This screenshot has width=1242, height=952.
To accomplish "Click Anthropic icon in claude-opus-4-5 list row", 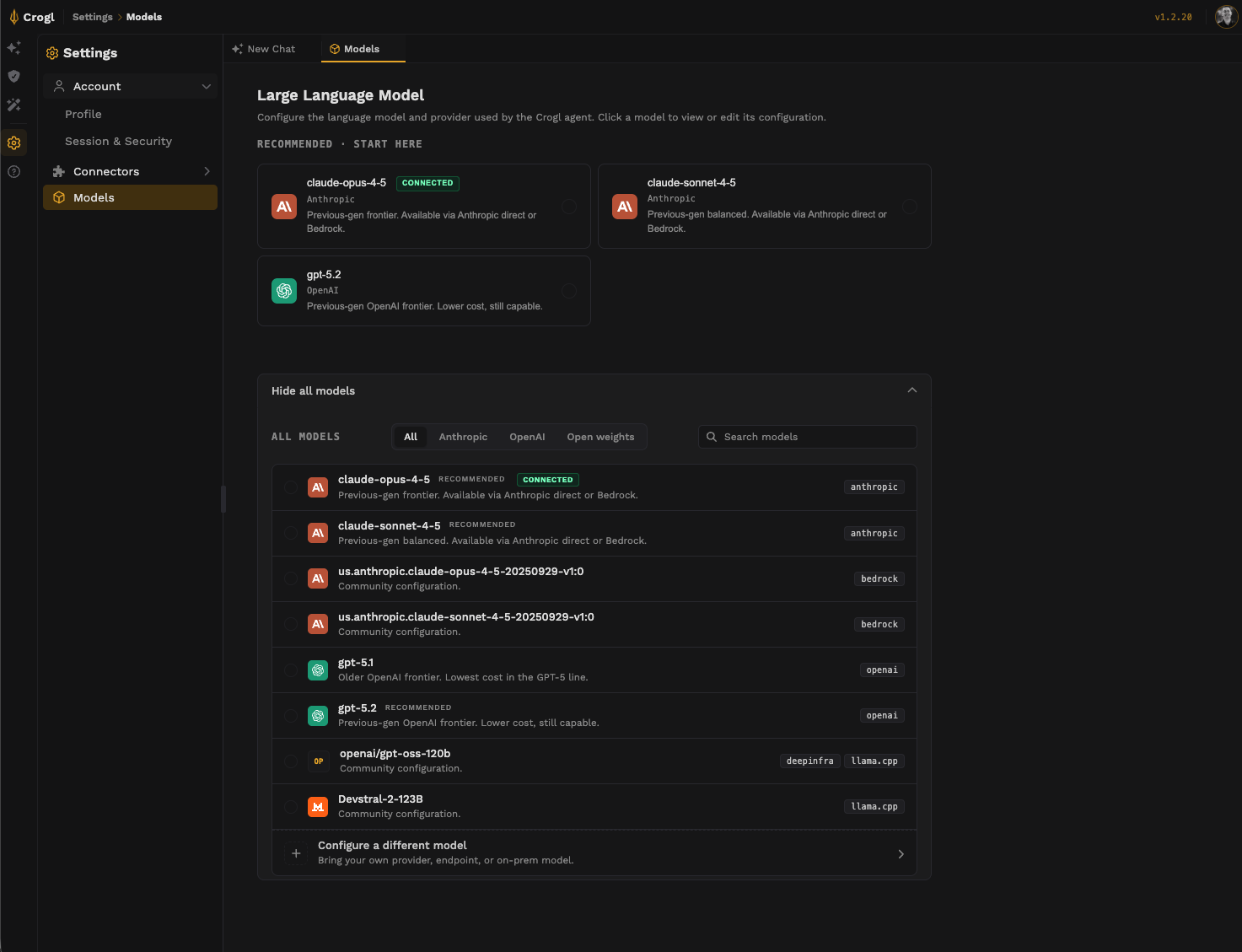I will (318, 487).
